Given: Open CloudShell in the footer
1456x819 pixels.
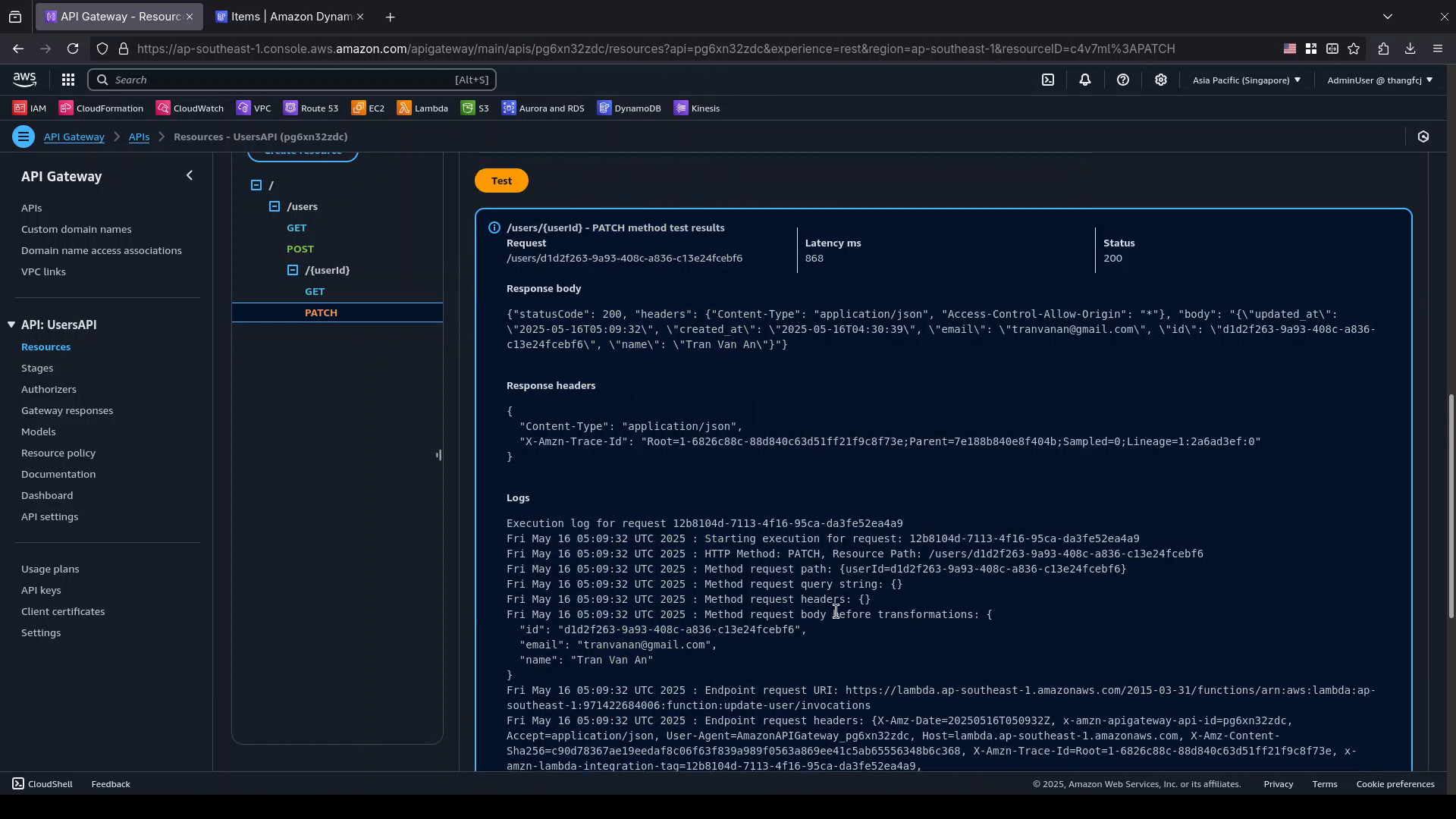Looking at the screenshot, I should tap(42, 784).
